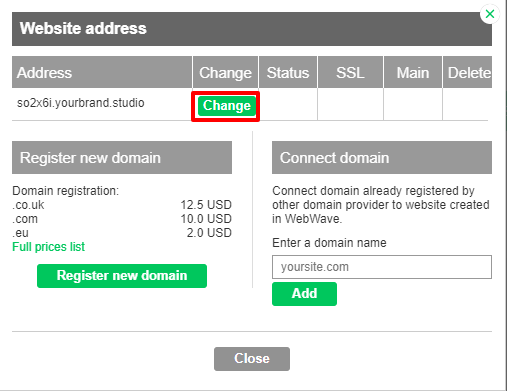Image resolution: width=507 pixels, height=391 pixels.
Task: Click the 2.0 USD price value
Action: click(209, 233)
